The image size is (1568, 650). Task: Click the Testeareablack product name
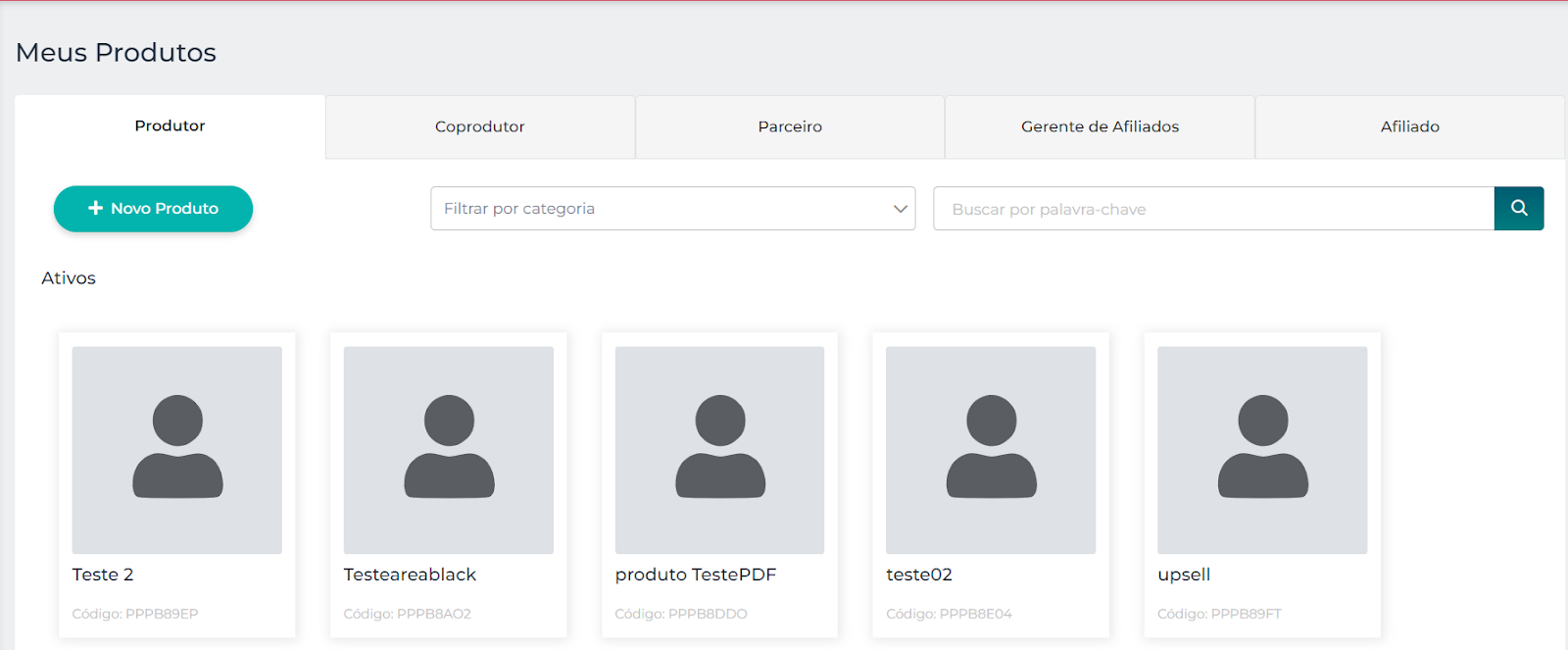(410, 575)
